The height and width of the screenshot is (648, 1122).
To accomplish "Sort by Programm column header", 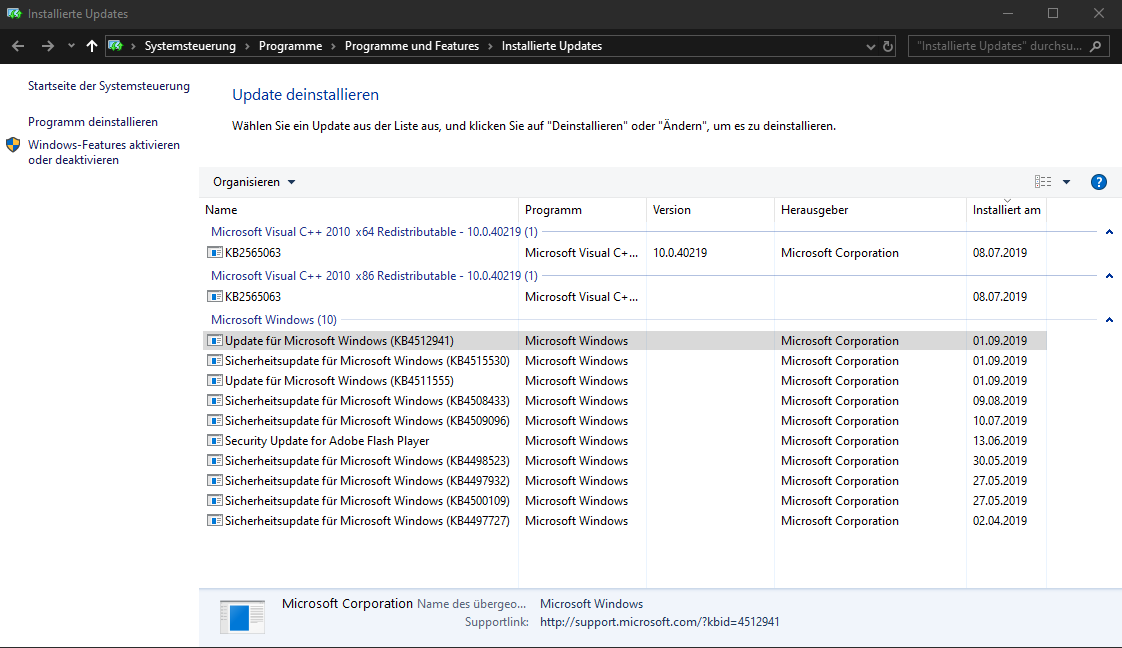I will 553,210.
